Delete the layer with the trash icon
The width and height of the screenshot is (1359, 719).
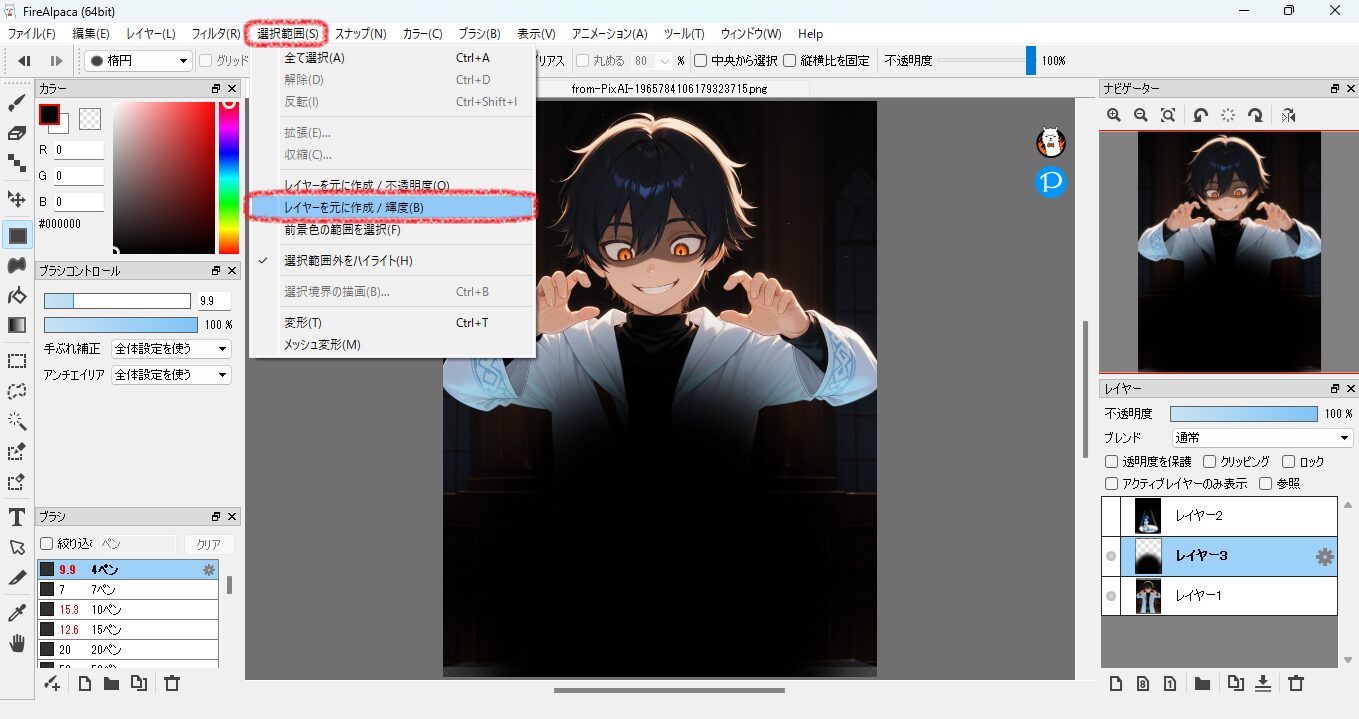[x=1296, y=684]
